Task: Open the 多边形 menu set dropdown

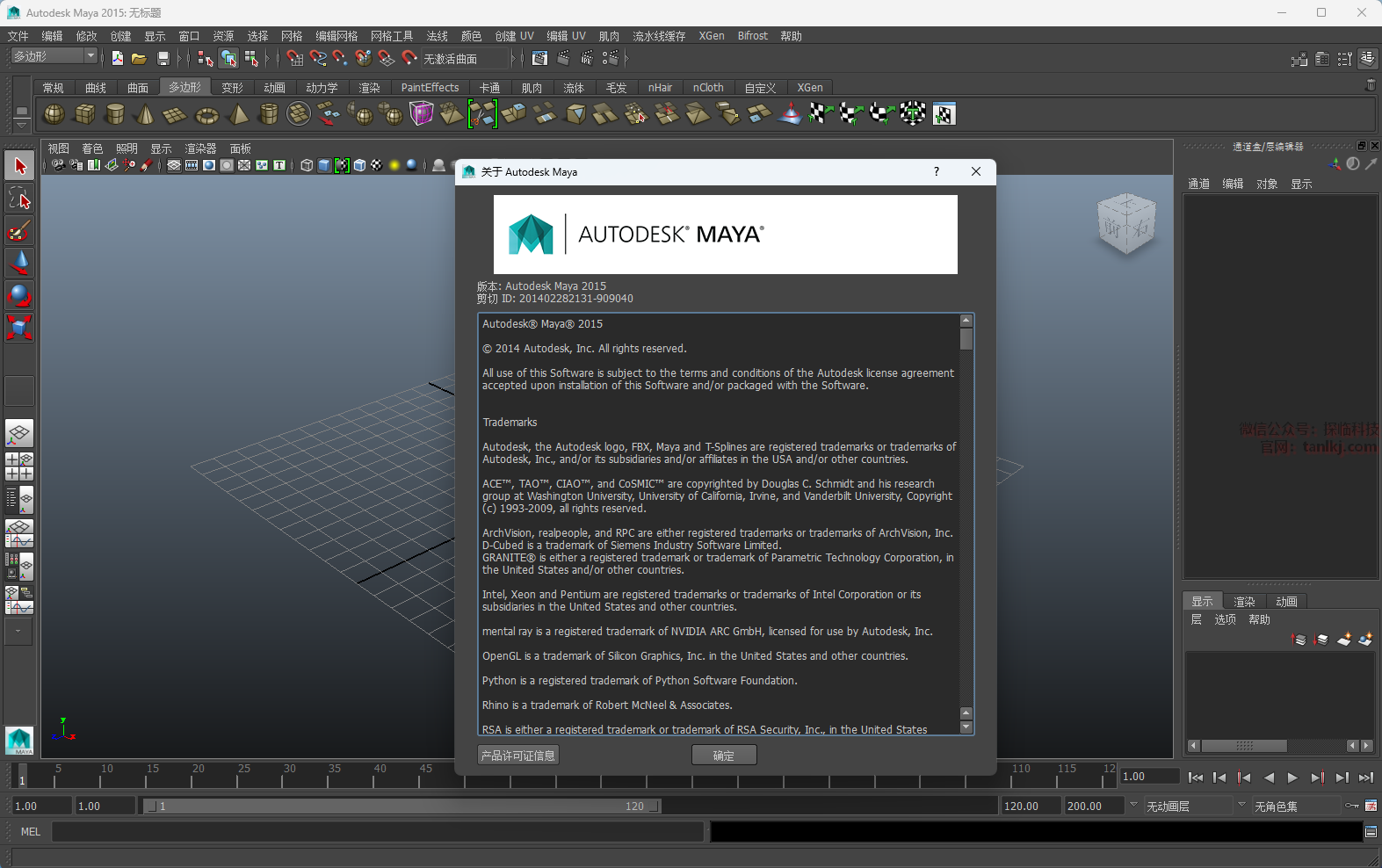Action: tap(90, 56)
